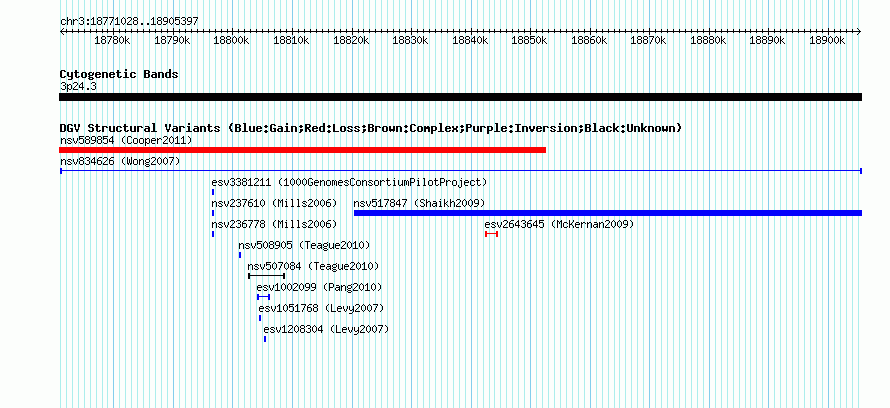
Task: Click the blue tick under esv1051768
Action: [260, 318]
